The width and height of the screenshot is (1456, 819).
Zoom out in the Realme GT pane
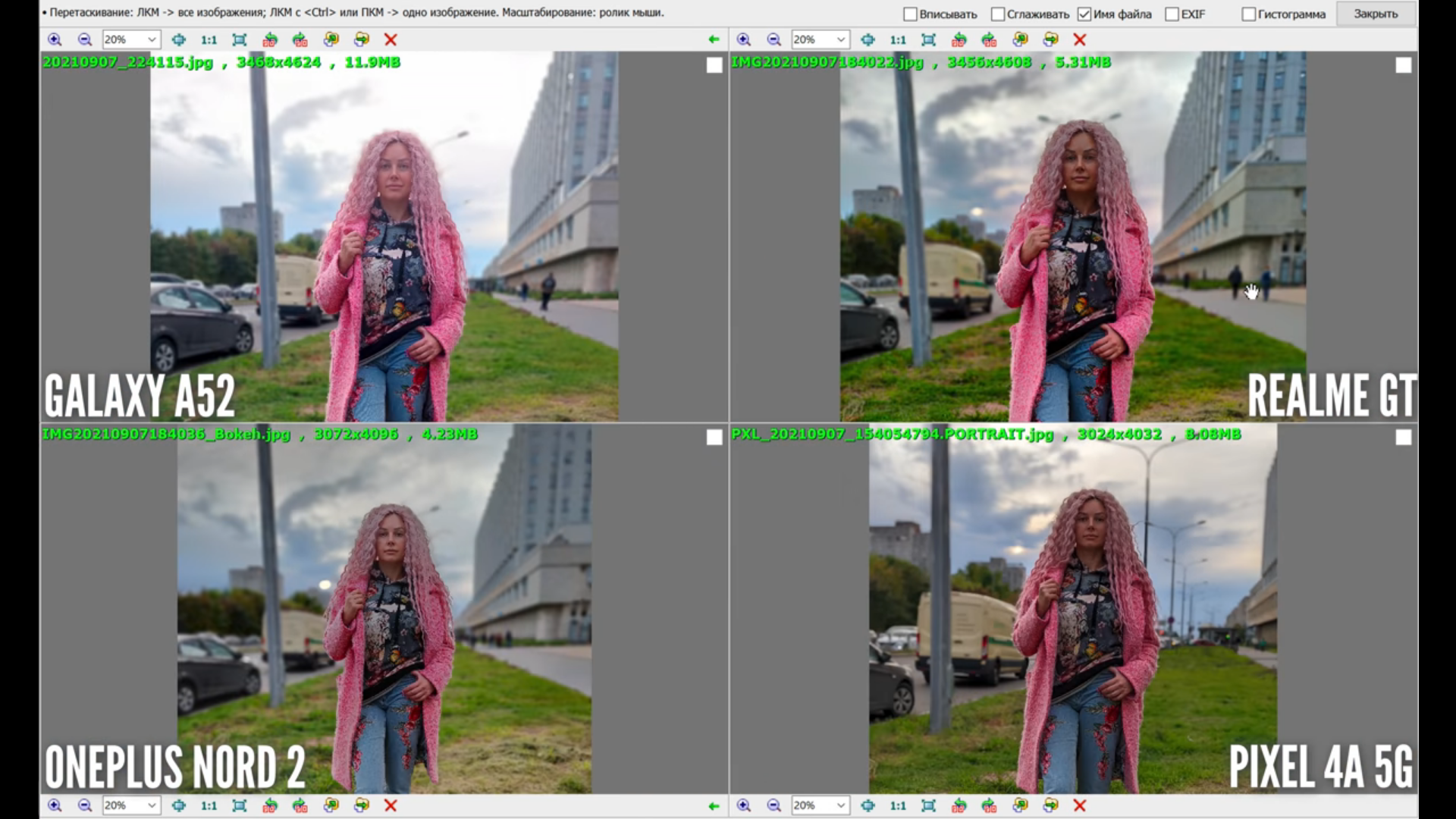click(773, 39)
